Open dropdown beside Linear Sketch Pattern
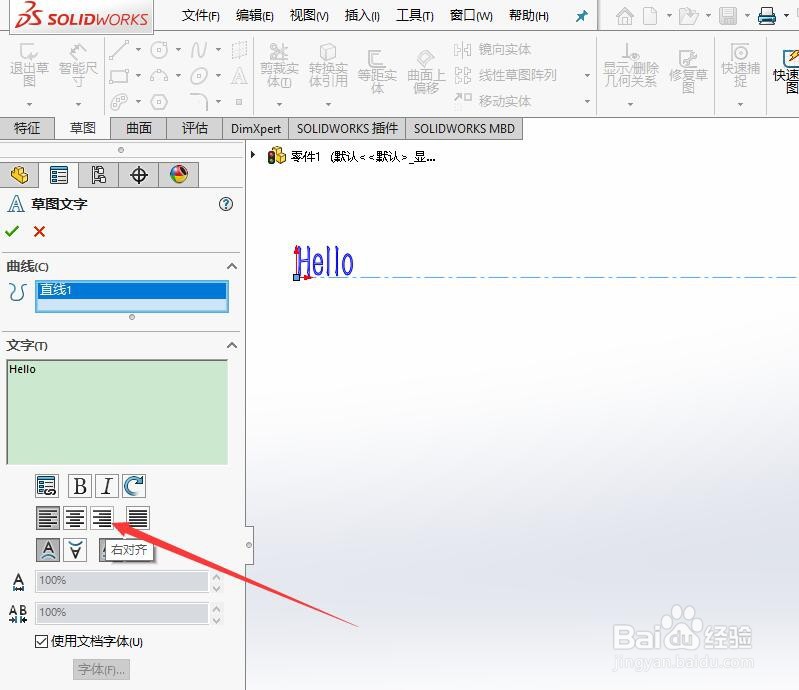The height and width of the screenshot is (690, 799). (587, 75)
